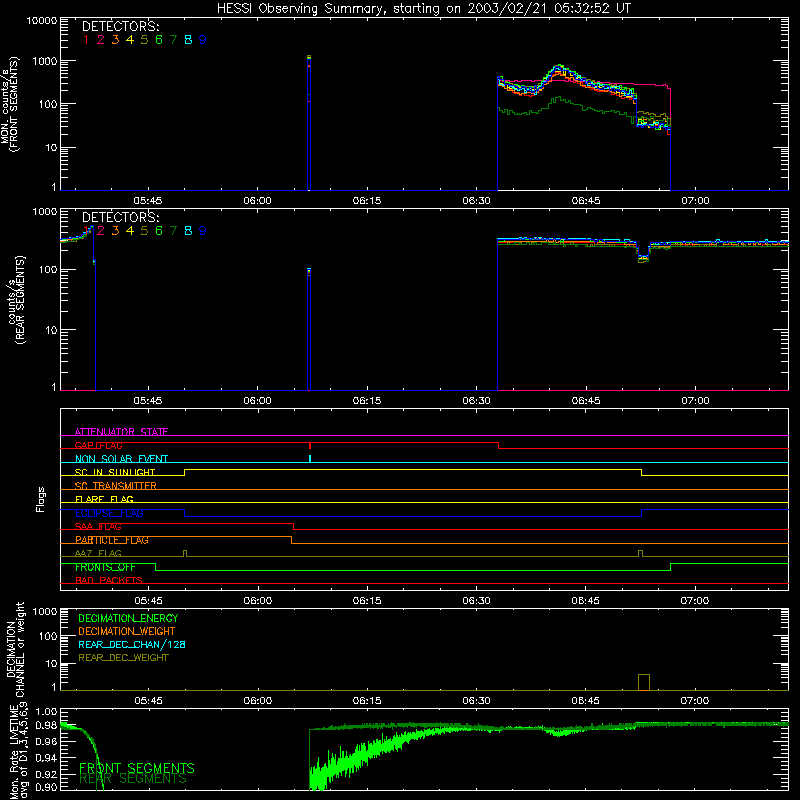Click 'REAR SEGMENTS' legend in livetime plot

pos(133,779)
